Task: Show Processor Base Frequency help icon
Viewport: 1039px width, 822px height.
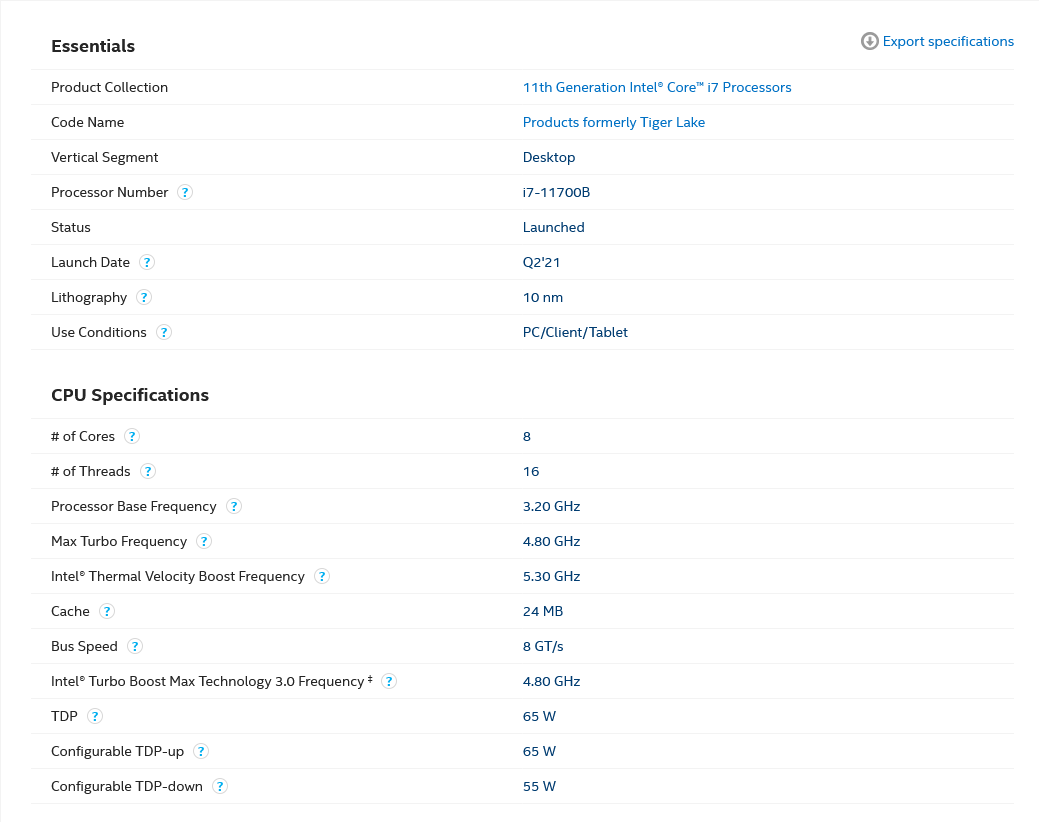Action: point(233,507)
